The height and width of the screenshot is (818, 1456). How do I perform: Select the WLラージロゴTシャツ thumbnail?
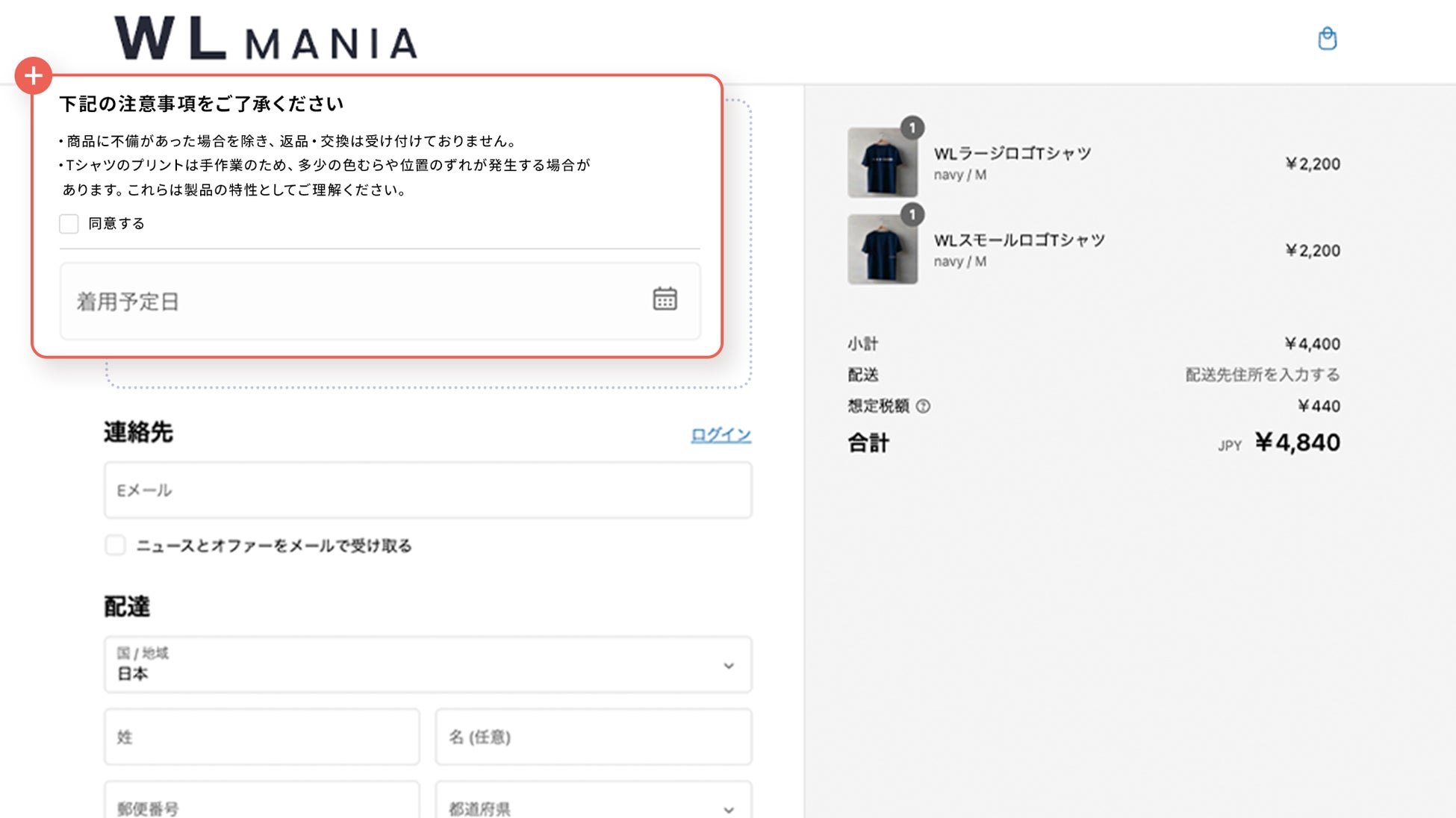[x=882, y=163]
